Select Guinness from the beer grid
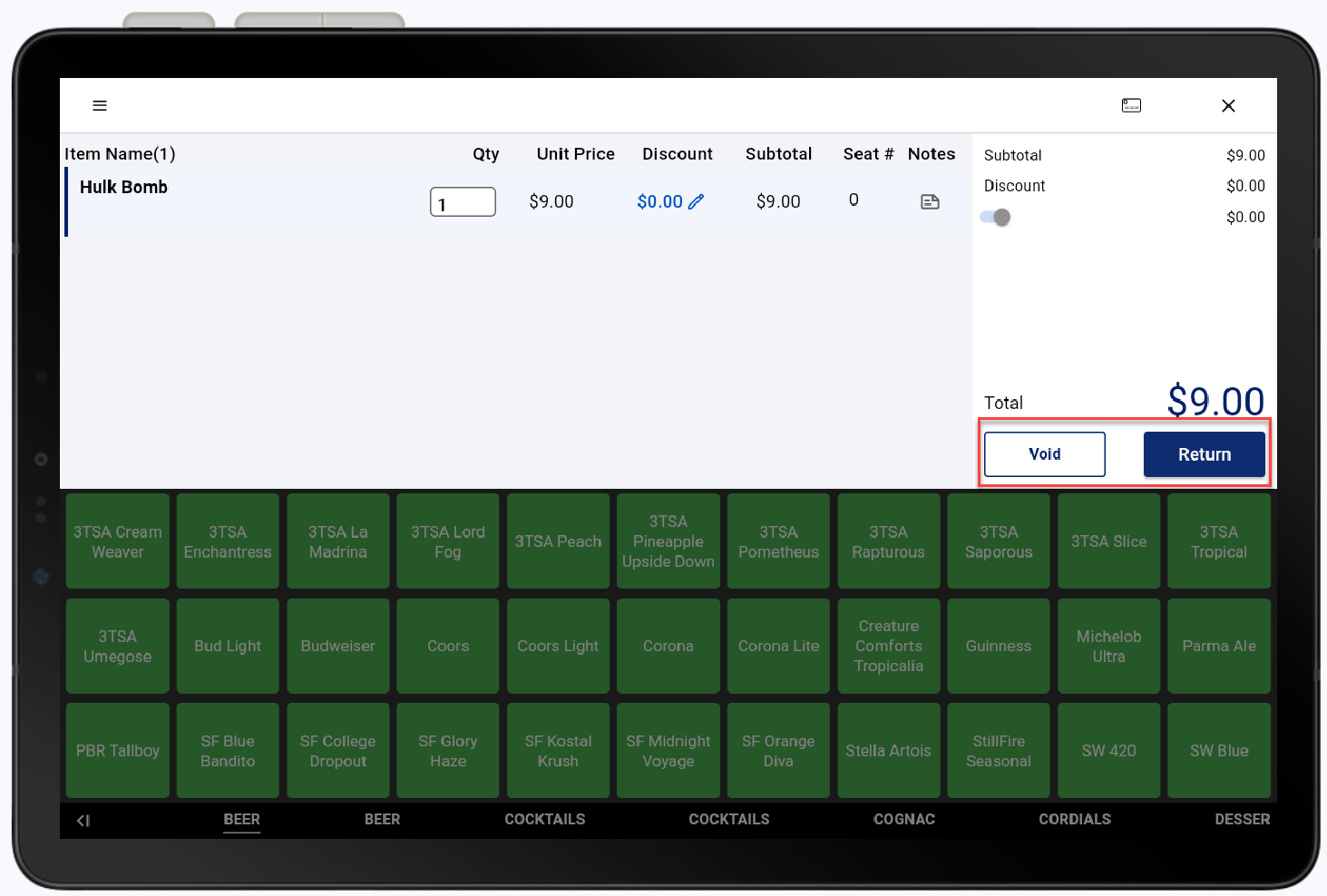The width and height of the screenshot is (1327, 896). point(998,646)
